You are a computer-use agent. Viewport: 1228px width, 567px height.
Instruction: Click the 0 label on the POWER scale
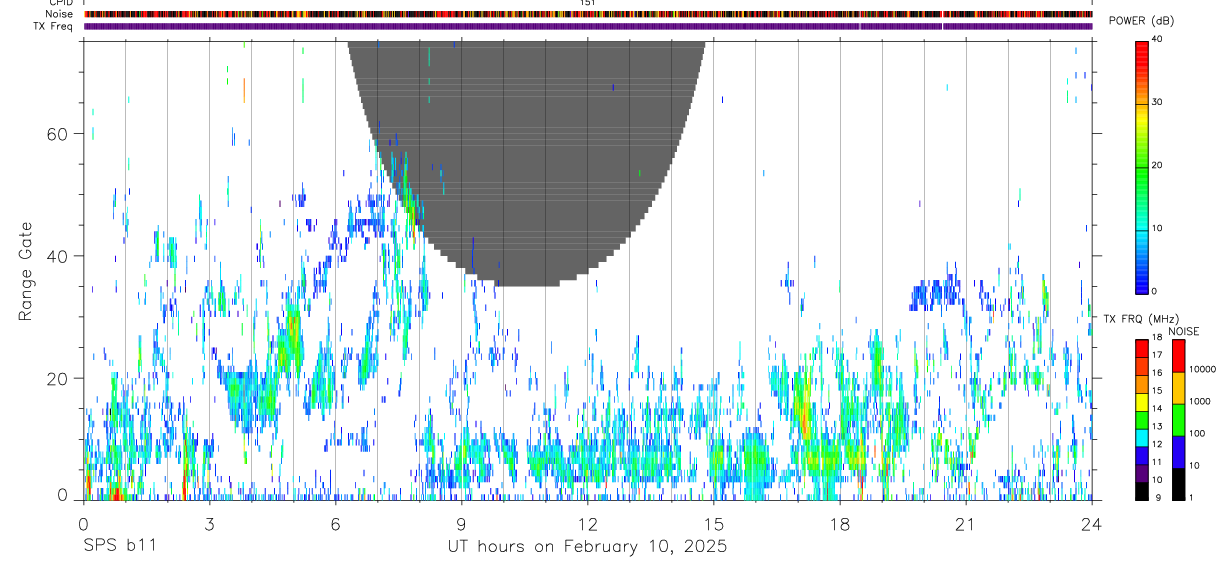(x=1156, y=291)
